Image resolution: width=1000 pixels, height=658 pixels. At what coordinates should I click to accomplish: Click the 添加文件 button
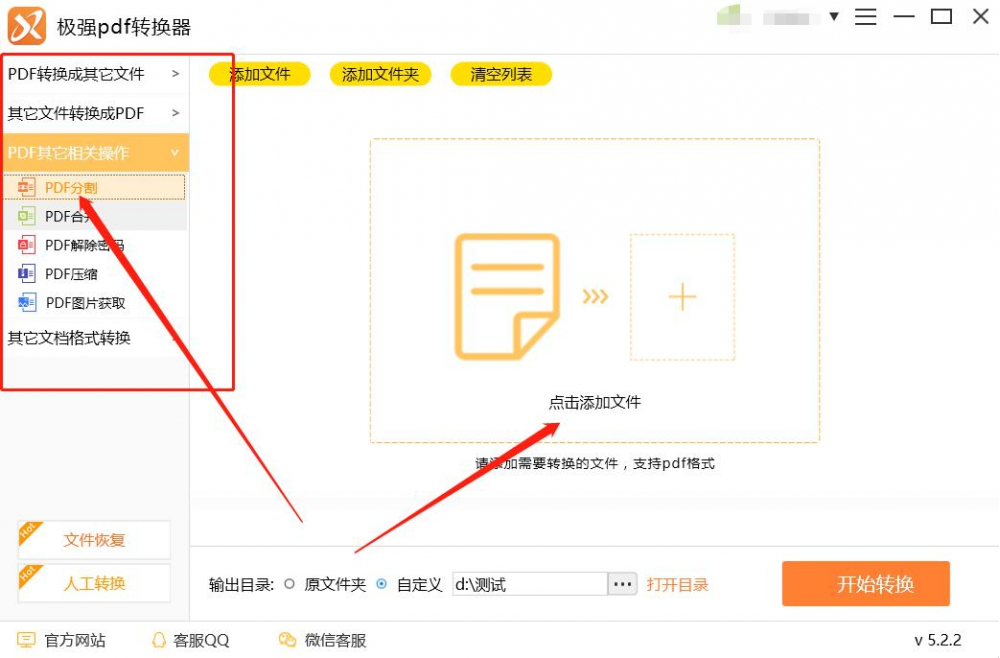click(260, 74)
